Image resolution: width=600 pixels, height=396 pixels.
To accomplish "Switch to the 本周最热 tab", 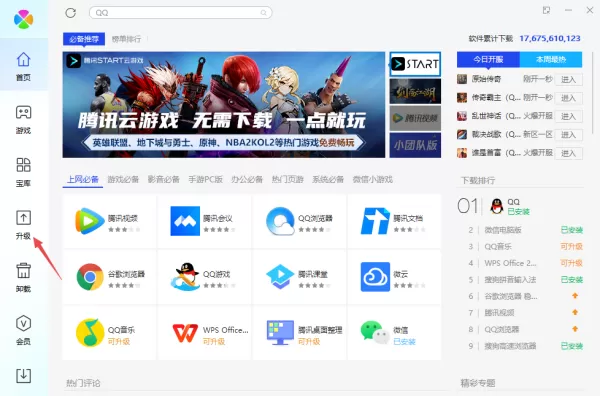I will [551, 60].
